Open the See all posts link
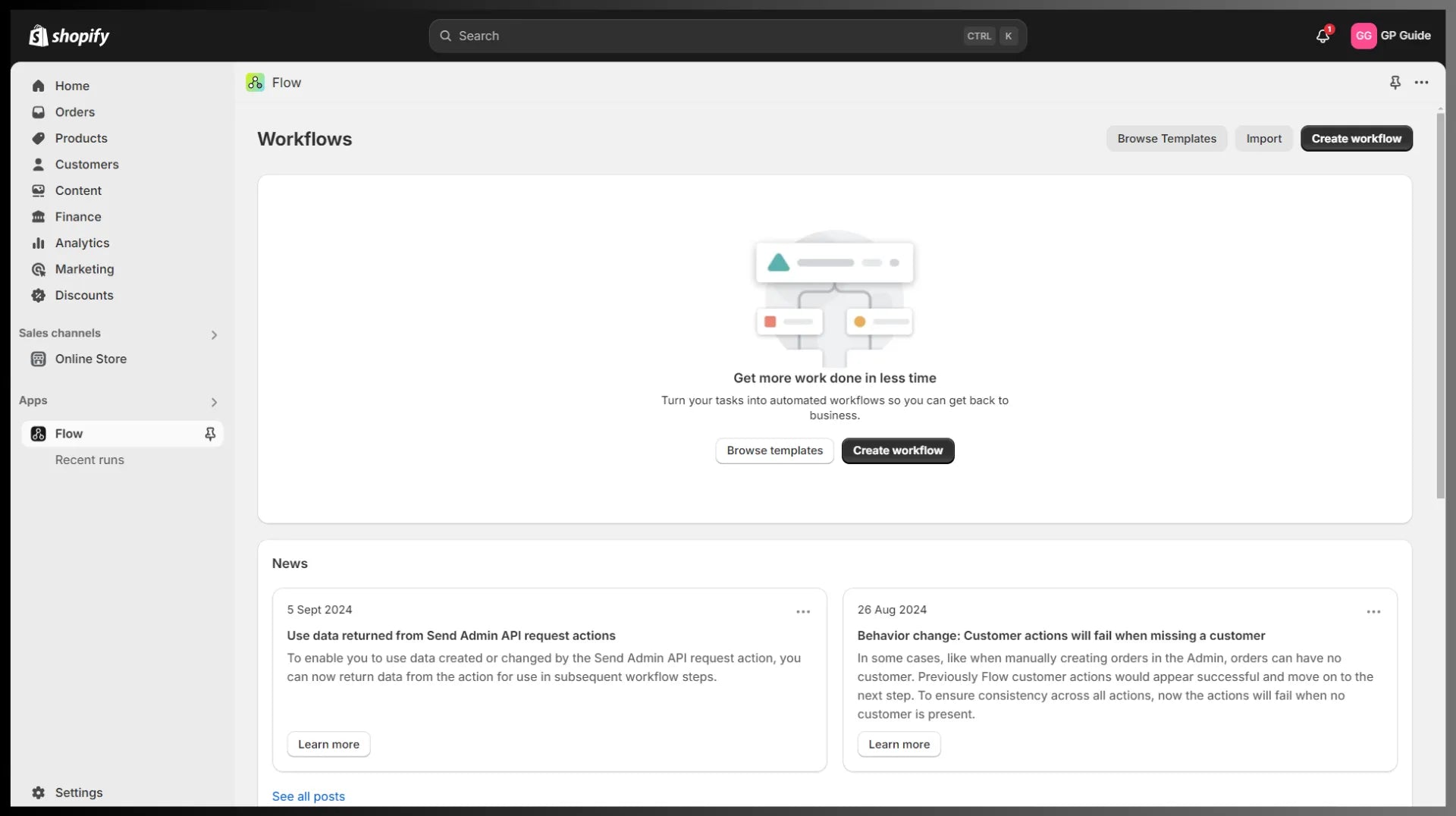Viewport: 1456px width, 816px height. [308, 796]
